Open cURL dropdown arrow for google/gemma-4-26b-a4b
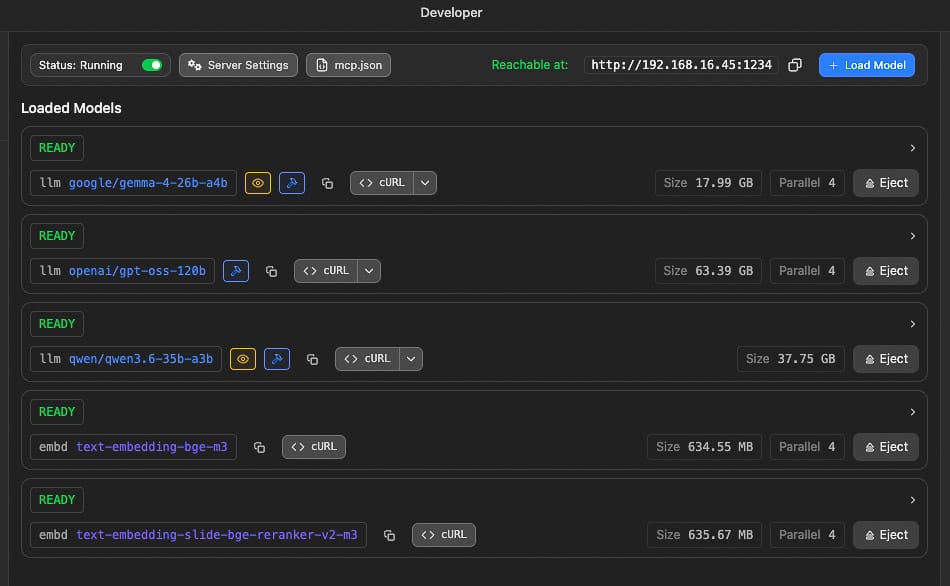The height and width of the screenshot is (586, 950). (x=425, y=183)
